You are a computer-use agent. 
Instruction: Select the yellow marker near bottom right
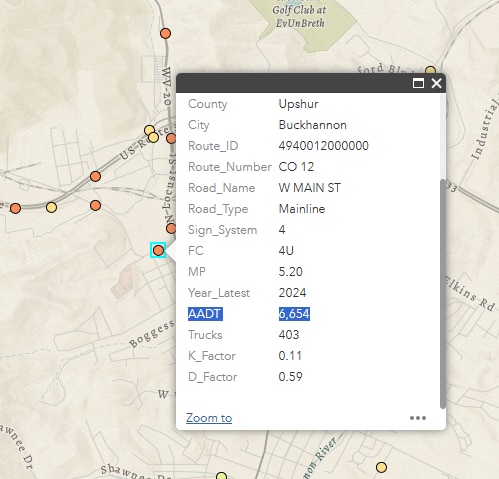pos(381,467)
